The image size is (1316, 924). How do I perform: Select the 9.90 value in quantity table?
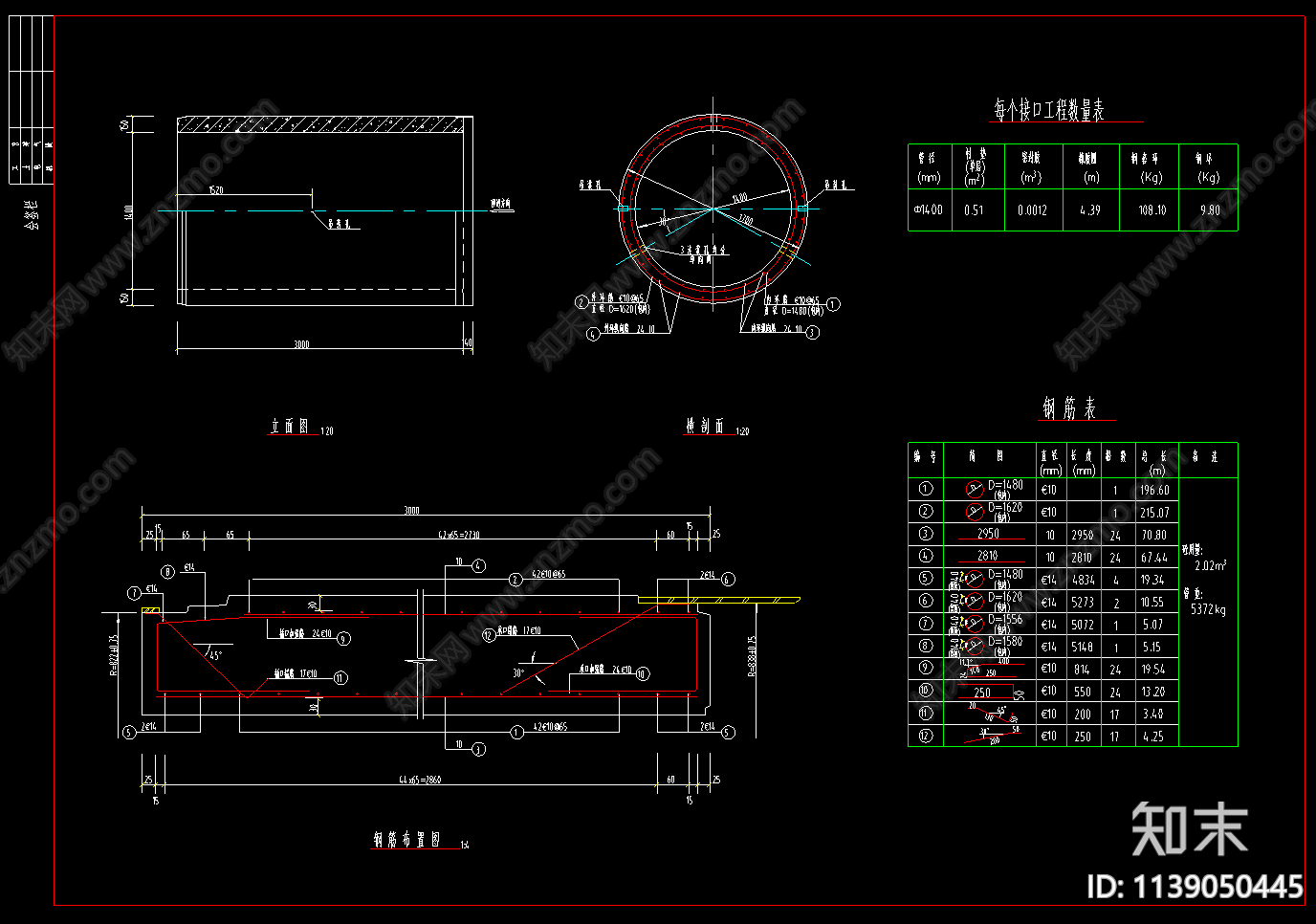1209,209
